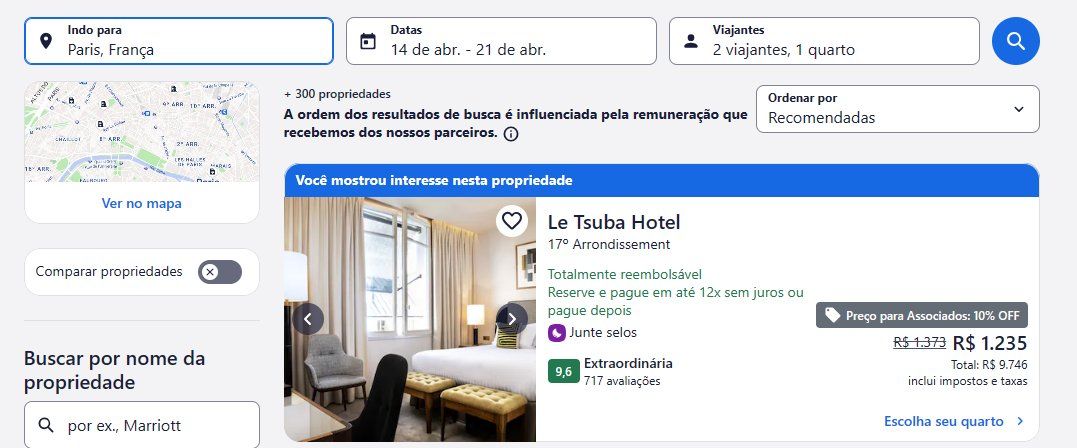Click Escolha seu quarto link
1077x448 pixels.
point(954,421)
